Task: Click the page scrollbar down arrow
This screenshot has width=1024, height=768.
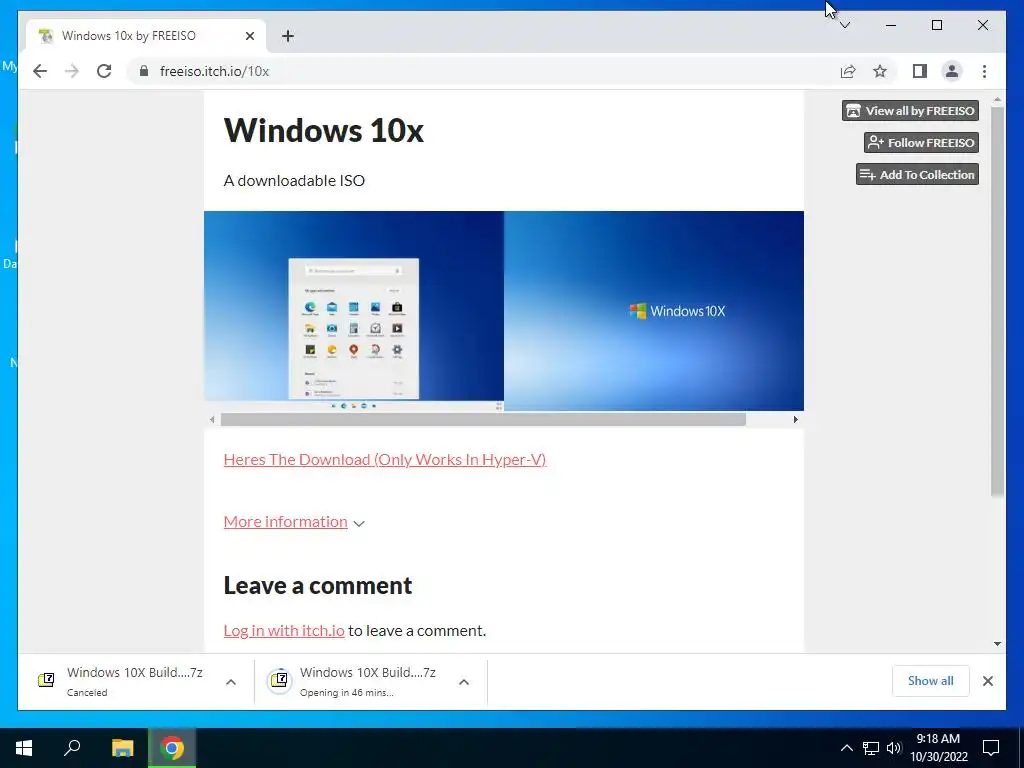Action: point(997,644)
